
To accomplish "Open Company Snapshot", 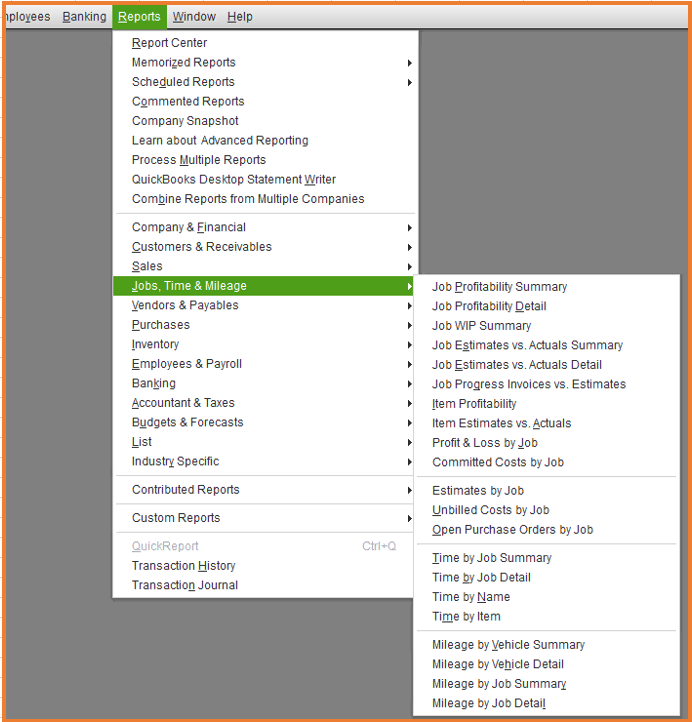I will 265,121.
